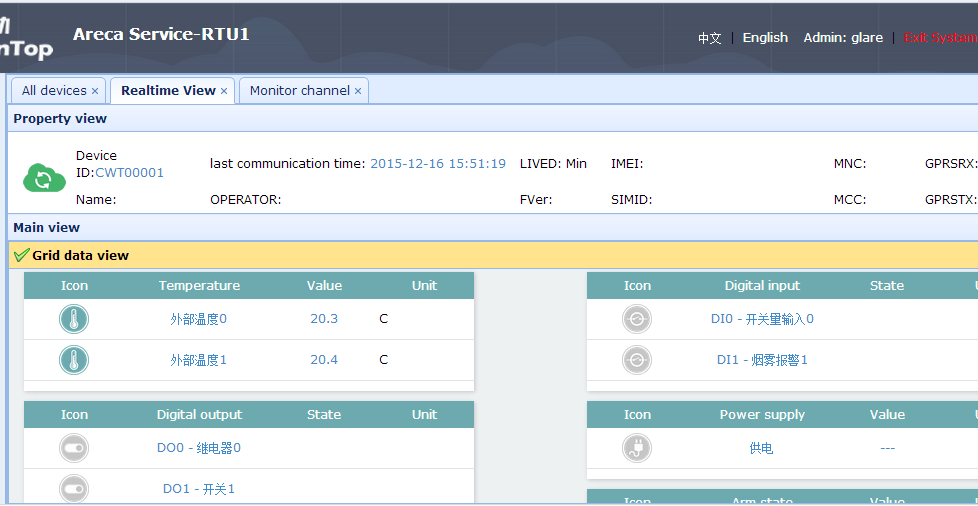Click the DI1 smoke alarm input icon

[637, 361]
